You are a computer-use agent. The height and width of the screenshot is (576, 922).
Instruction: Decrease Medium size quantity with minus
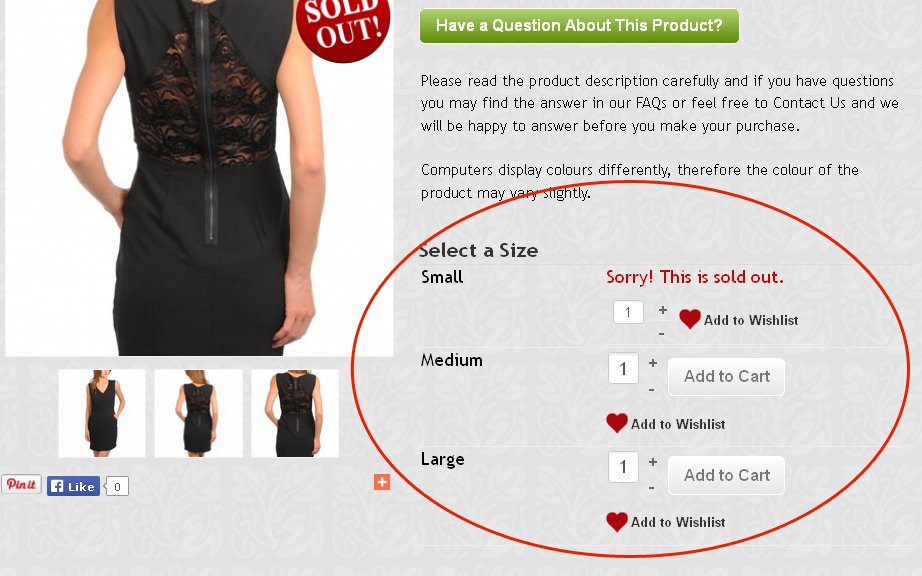(x=652, y=389)
